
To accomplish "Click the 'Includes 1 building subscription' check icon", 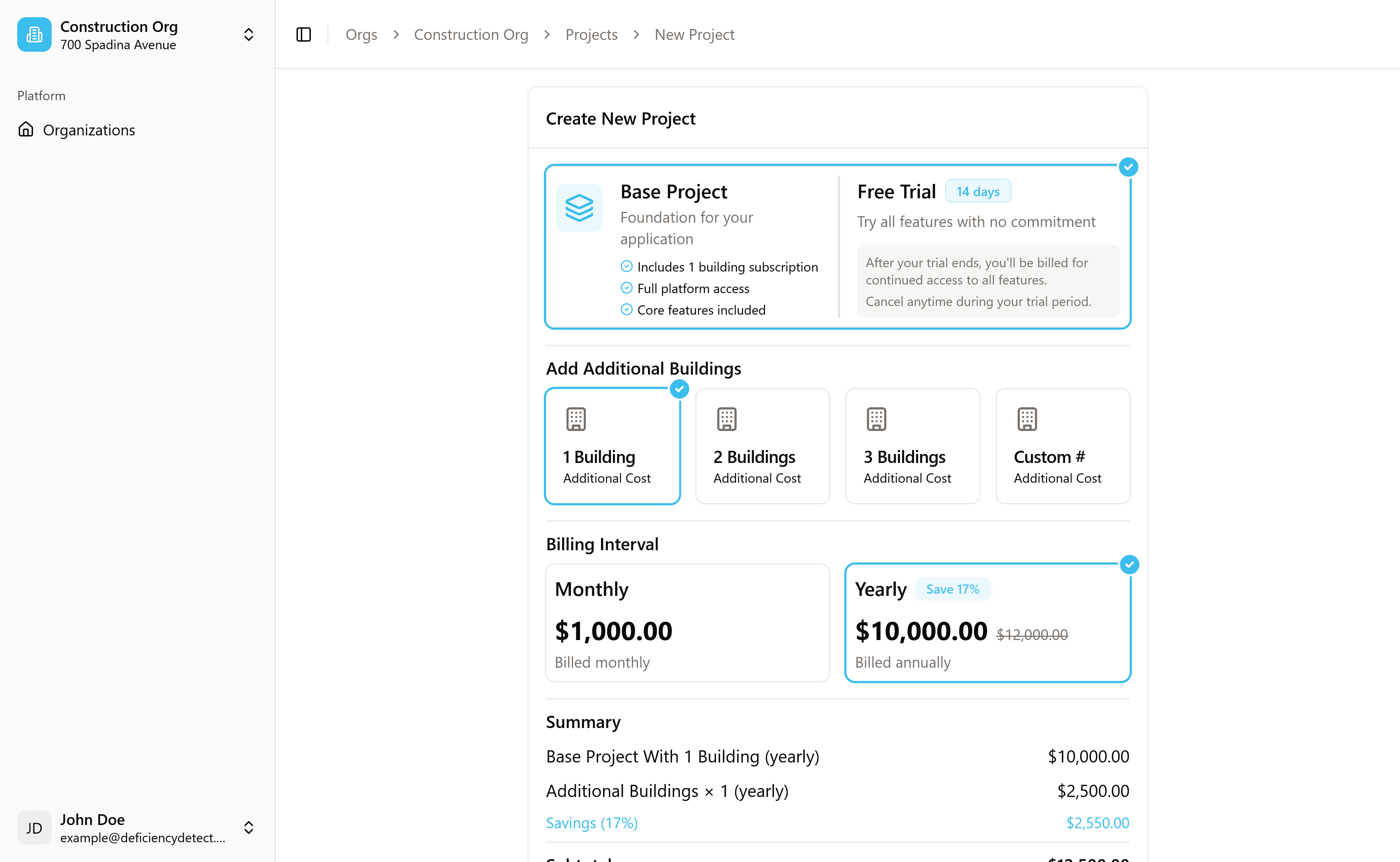I will [626, 266].
